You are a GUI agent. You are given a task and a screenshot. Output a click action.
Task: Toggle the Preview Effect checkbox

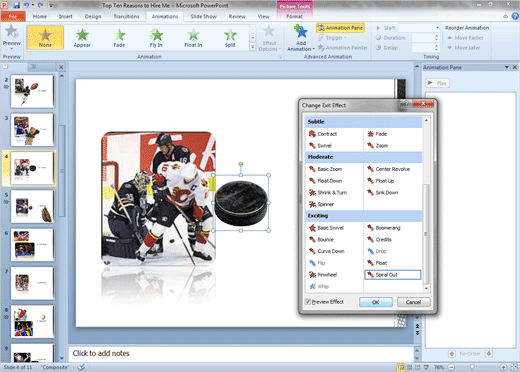[x=308, y=302]
